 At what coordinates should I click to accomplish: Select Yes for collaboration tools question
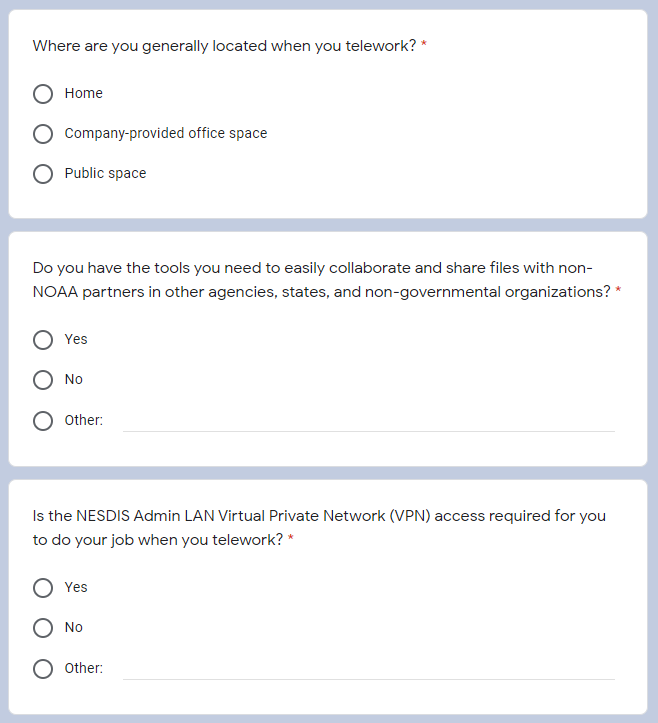pyautogui.click(x=43, y=340)
